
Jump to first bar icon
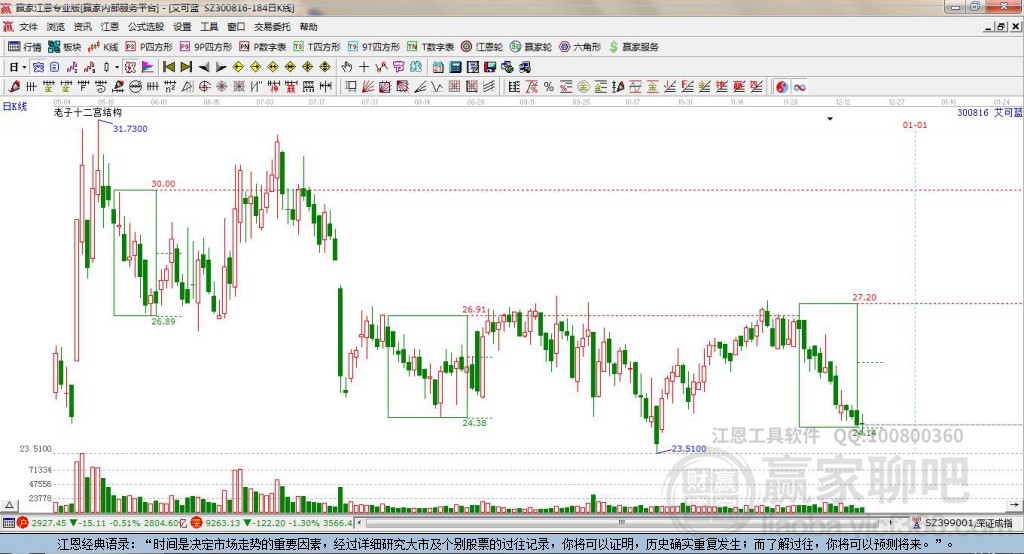pos(168,67)
